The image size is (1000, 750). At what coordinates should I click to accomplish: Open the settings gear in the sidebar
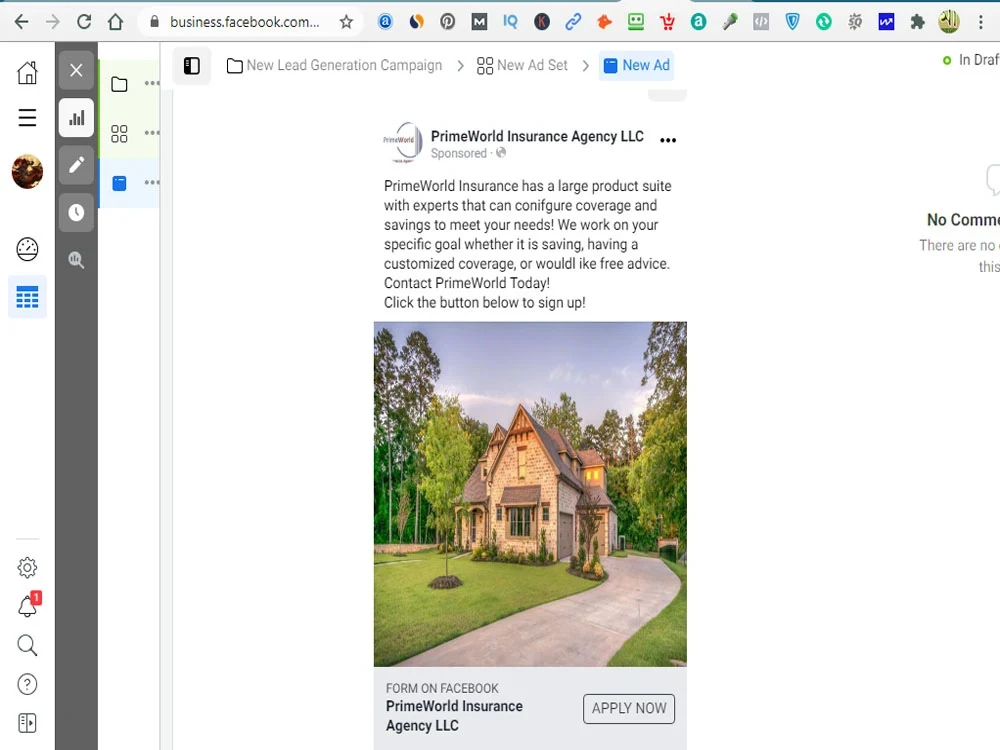[27, 568]
